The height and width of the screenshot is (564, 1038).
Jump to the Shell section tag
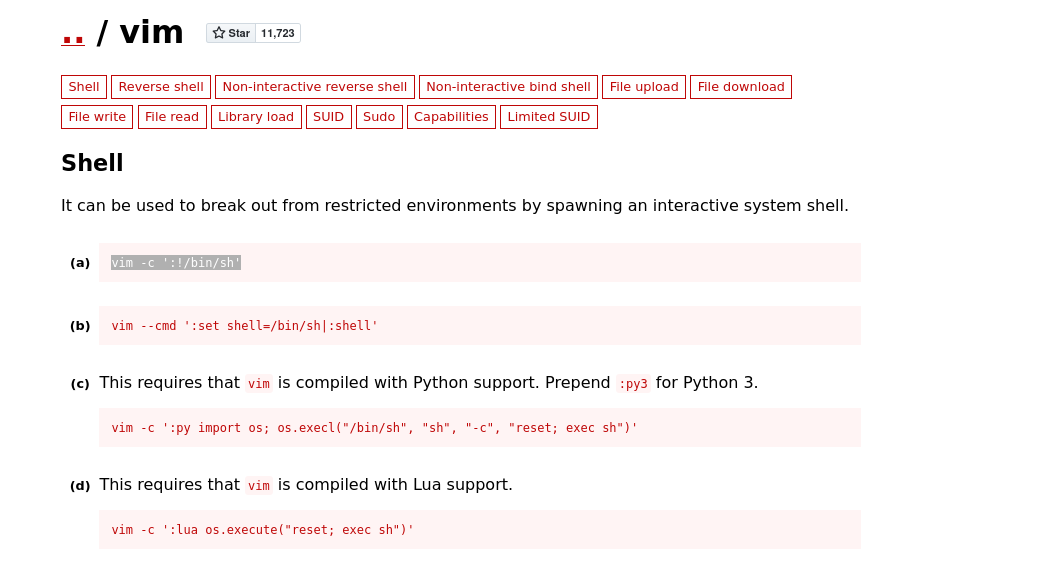pos(83,87)
